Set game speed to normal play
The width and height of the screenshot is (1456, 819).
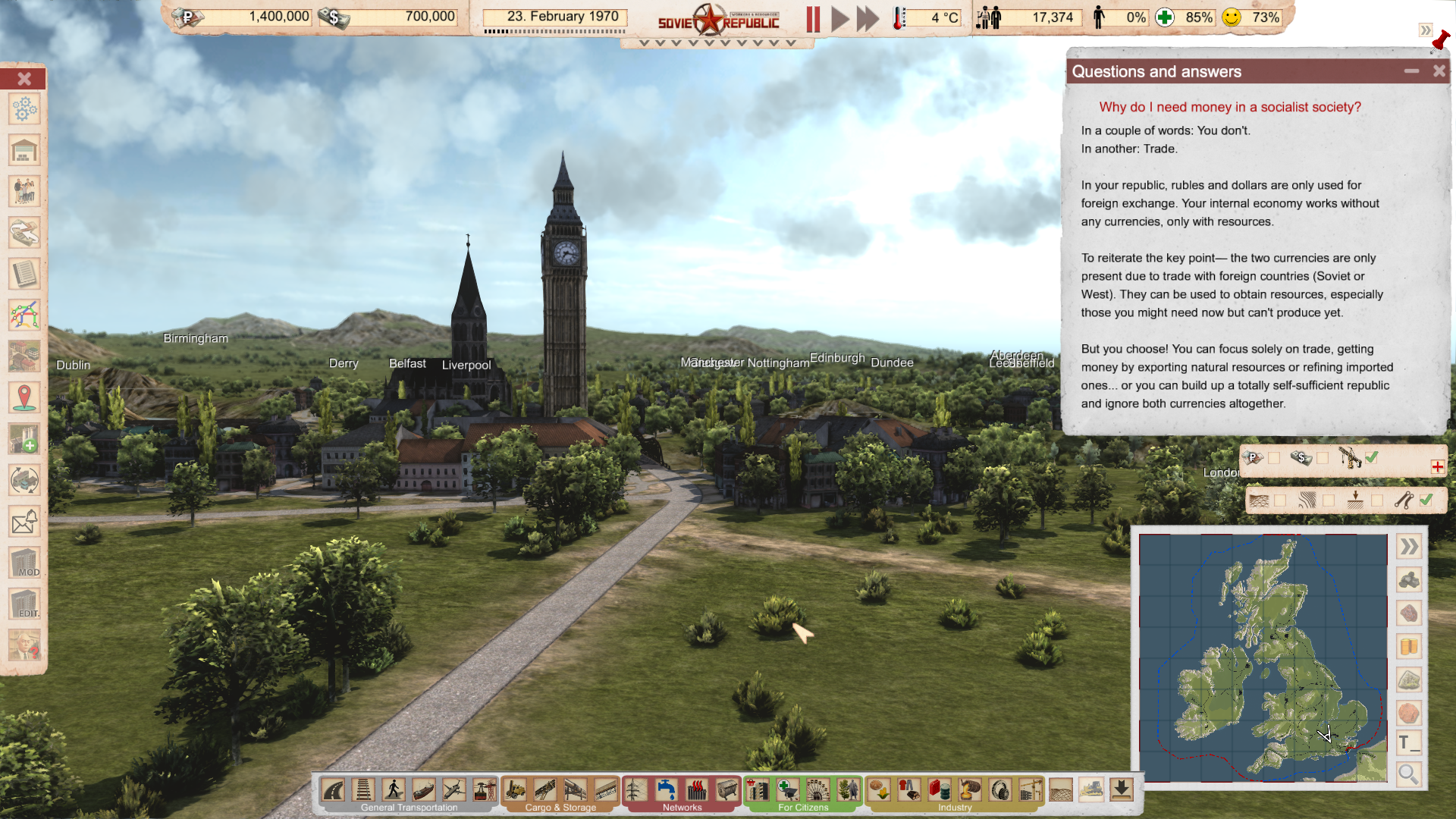tap(840, 19)
